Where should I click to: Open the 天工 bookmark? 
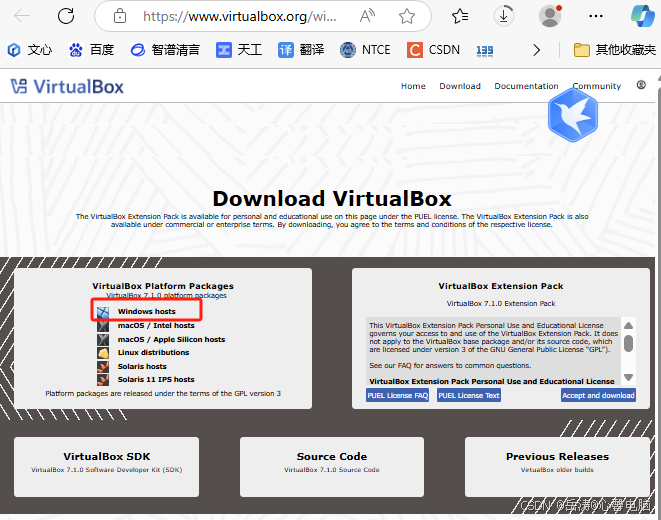pos(239,50)
